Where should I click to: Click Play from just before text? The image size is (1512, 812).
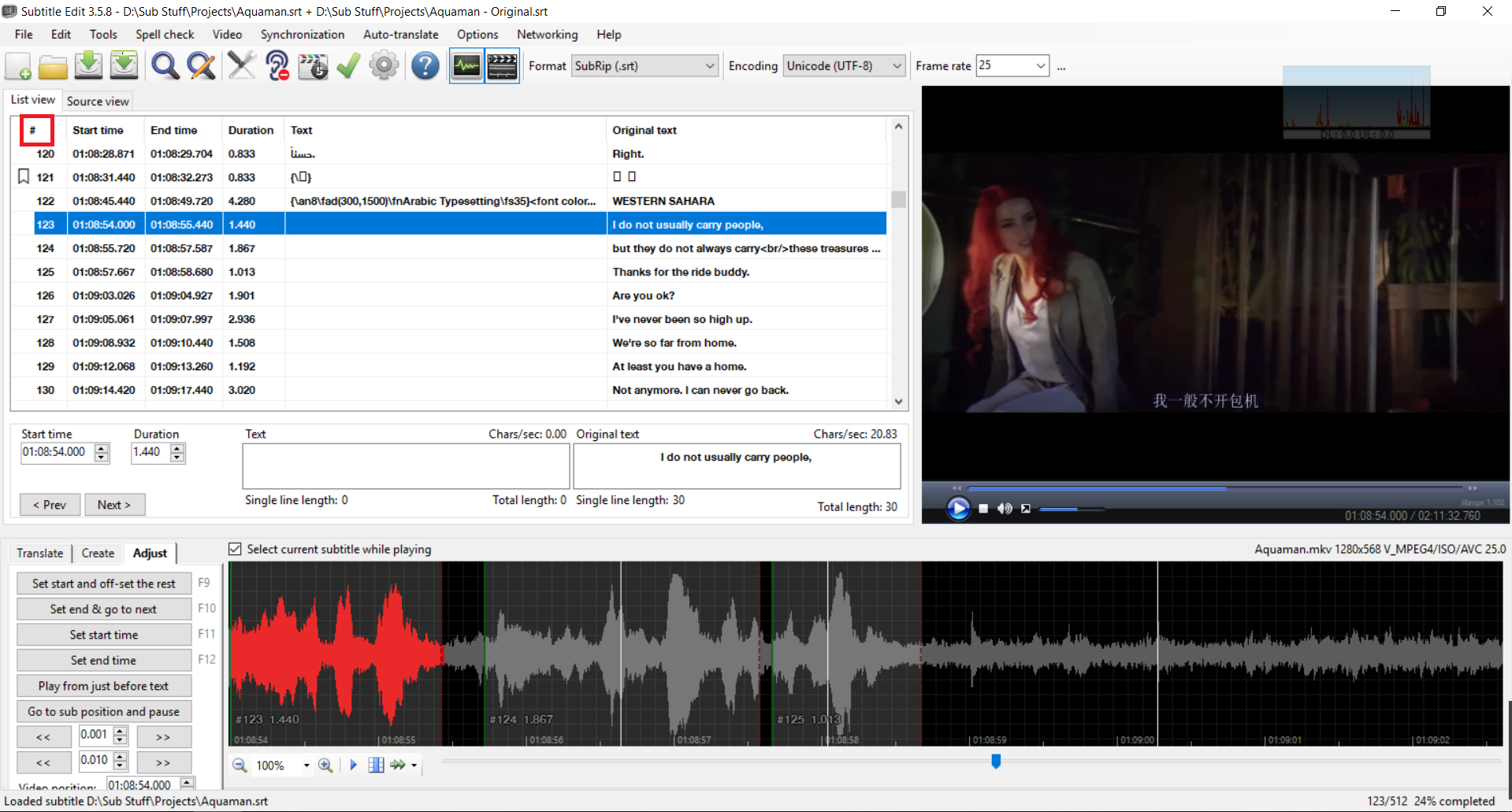(104, 686)
